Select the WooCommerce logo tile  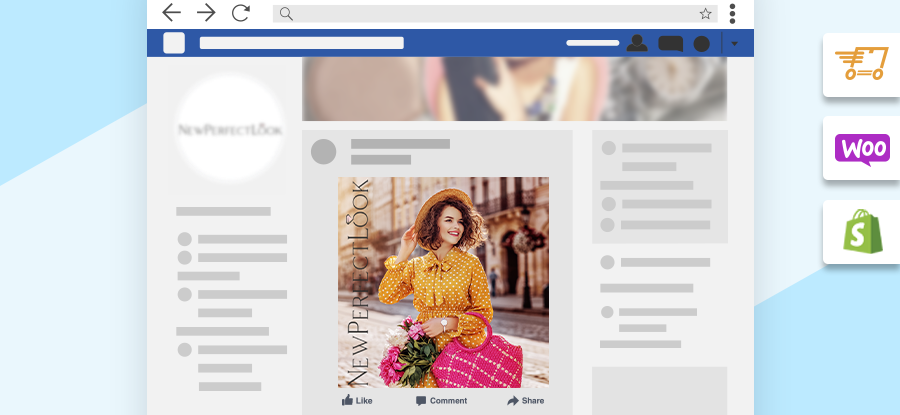(861, 149)
